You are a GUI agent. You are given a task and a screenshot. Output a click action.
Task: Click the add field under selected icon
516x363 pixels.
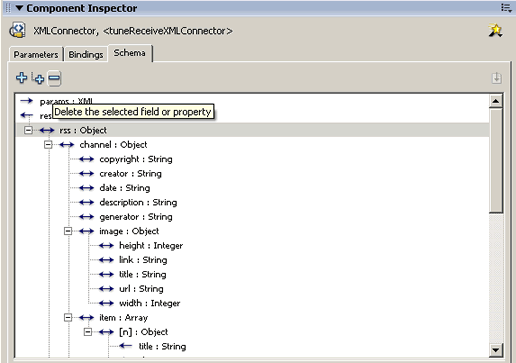pos(38,78)
